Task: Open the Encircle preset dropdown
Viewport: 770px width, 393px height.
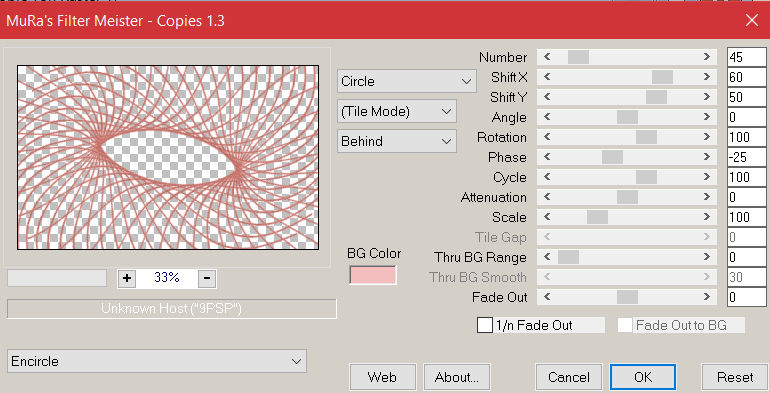Action: [x=157, y=361]
